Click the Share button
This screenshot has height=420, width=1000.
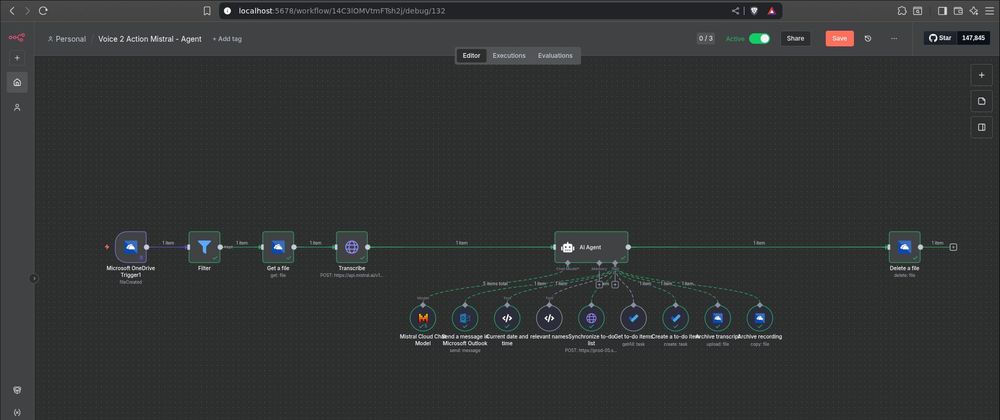pos(795,38)
